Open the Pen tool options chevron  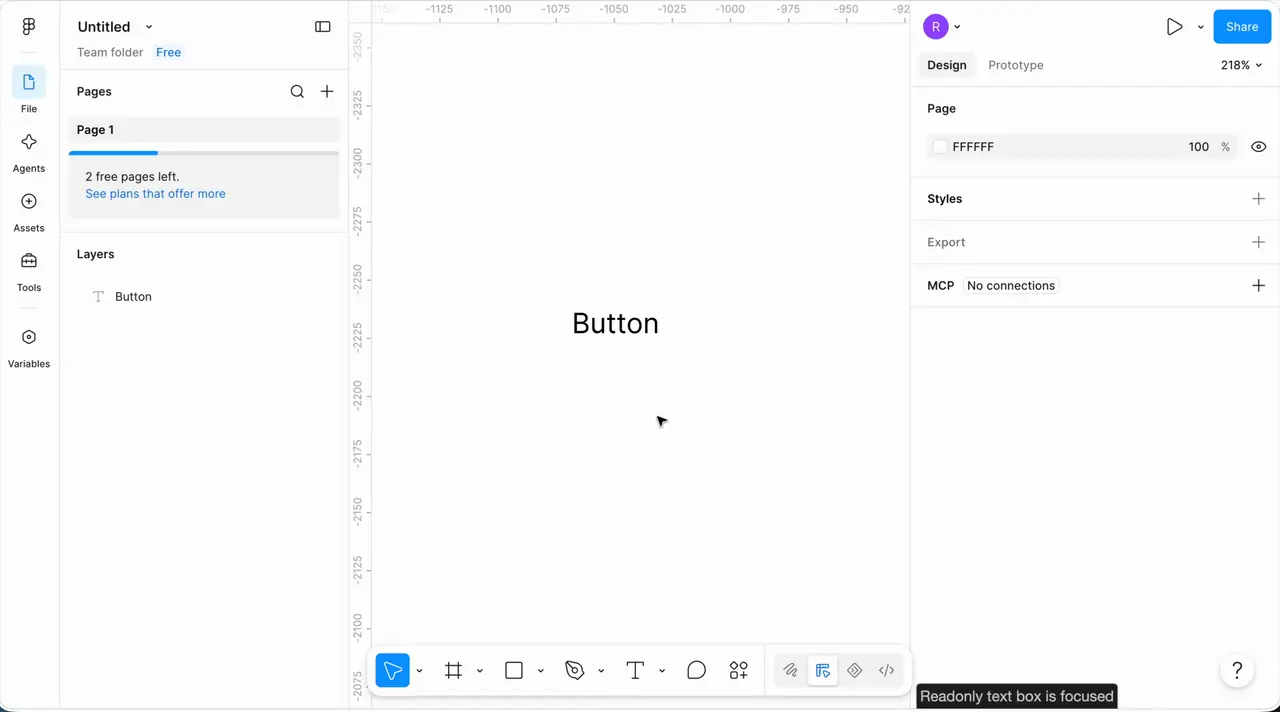click(601, 671)
